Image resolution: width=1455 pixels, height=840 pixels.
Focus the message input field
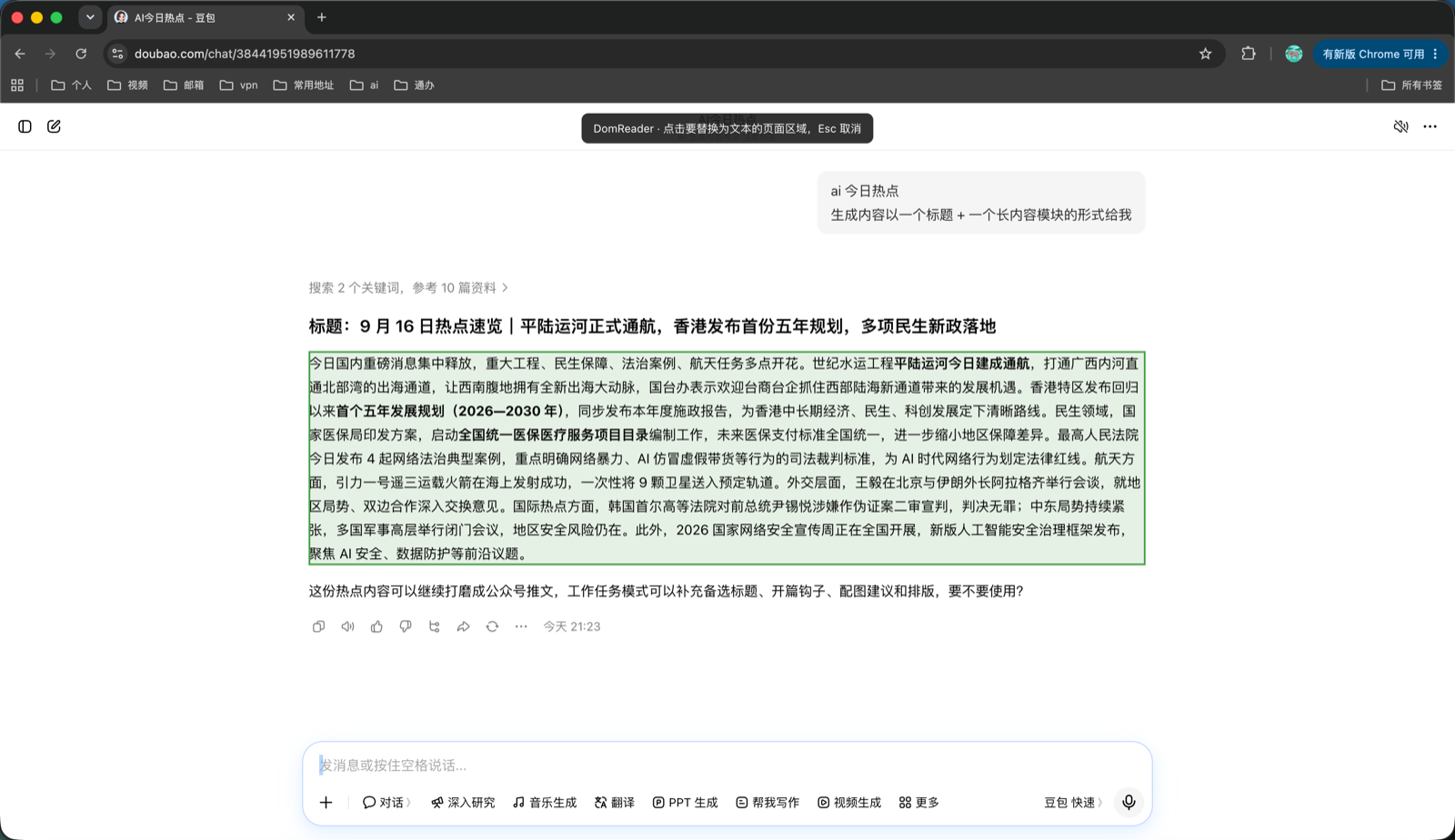point(727,765)
